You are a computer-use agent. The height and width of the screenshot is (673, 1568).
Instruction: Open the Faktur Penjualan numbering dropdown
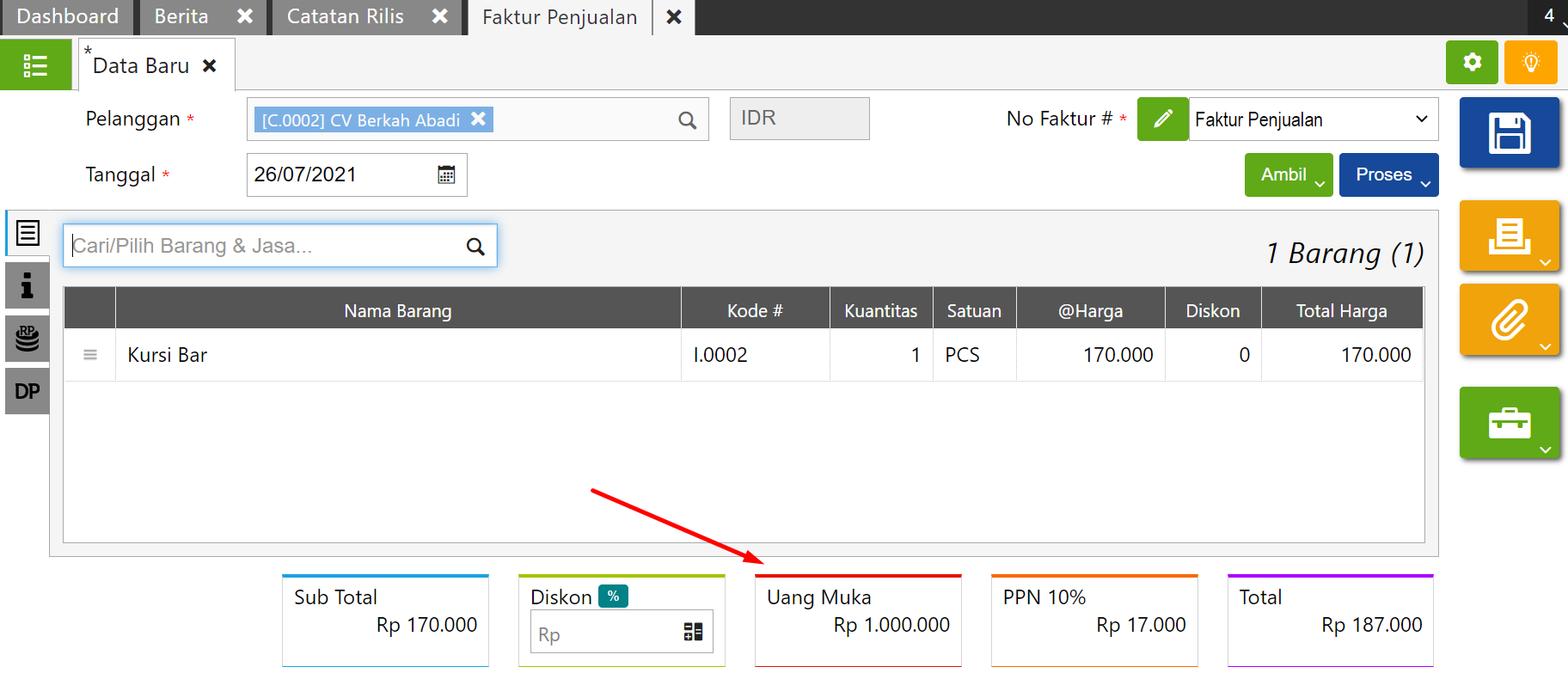1314,119
